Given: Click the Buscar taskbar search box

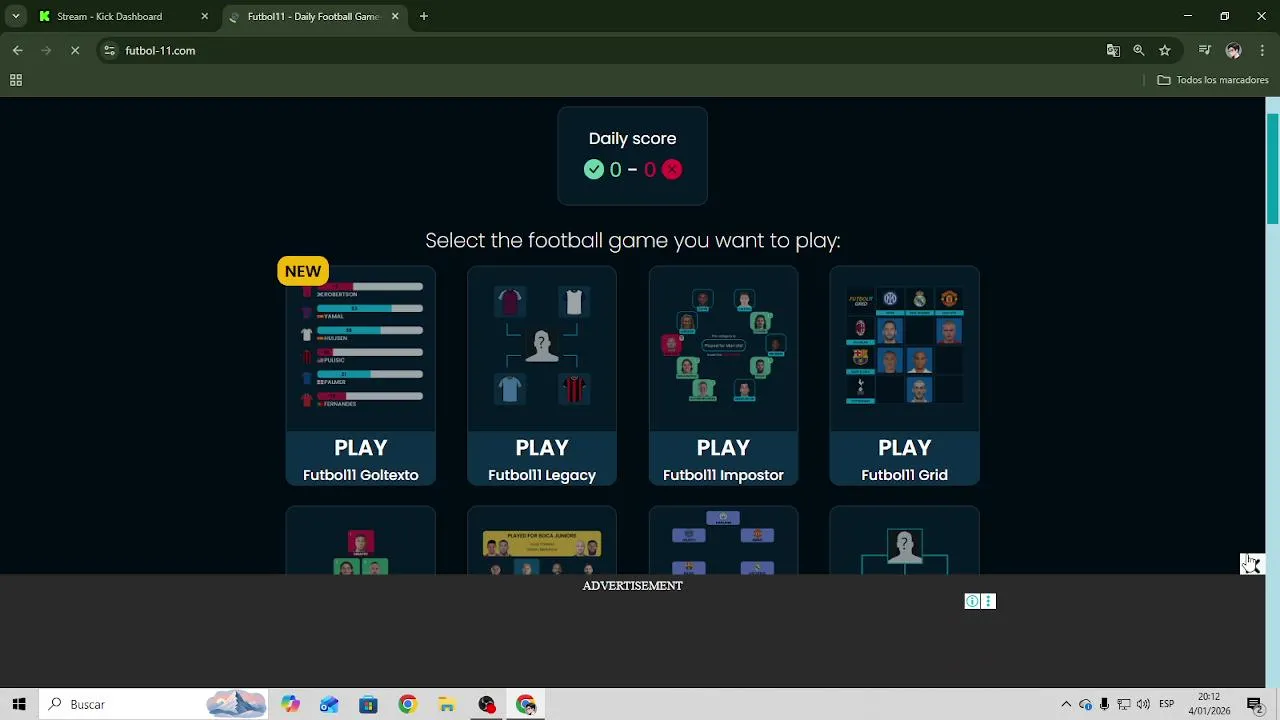Looking at the screenshot, I should click(x=155, y=704).
